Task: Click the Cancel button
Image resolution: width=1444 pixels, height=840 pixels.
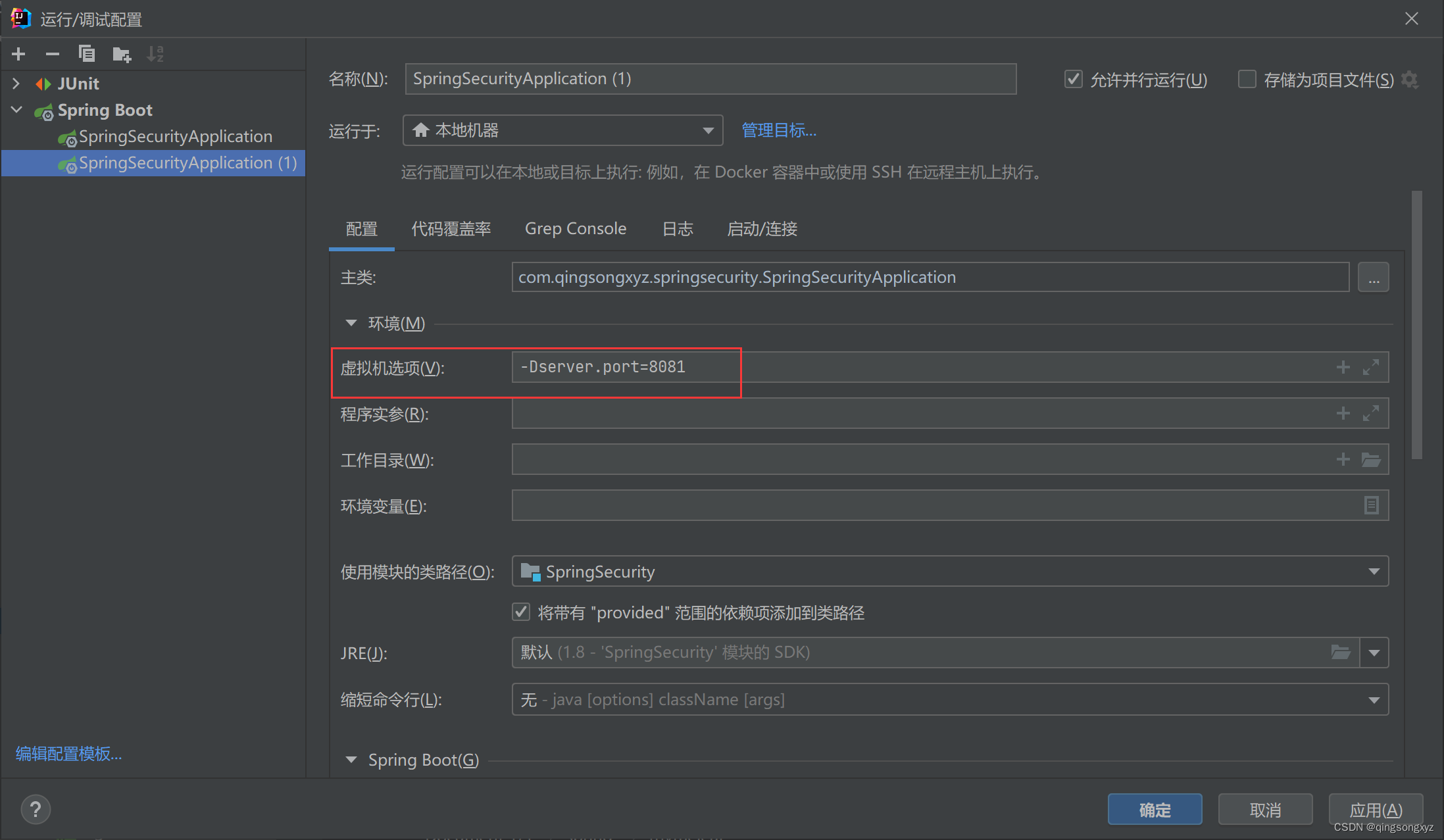Action: [1265, 809]
